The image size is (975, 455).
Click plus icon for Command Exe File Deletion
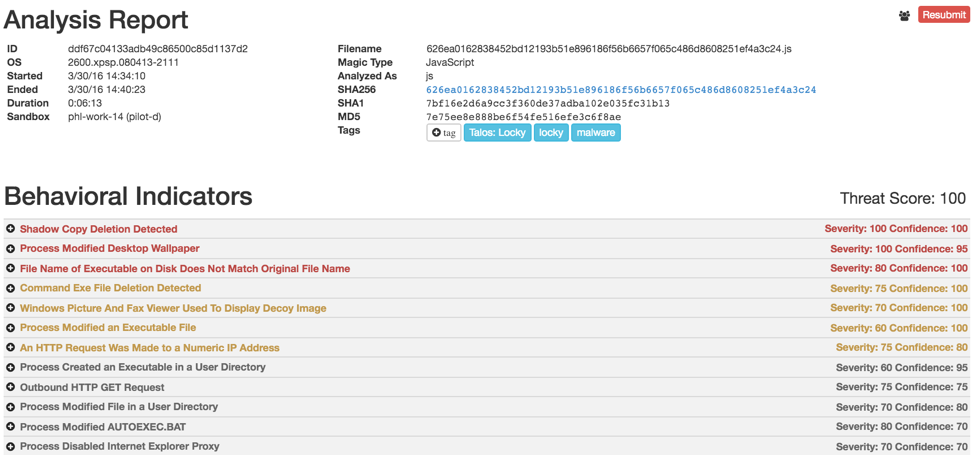tap(11, 288)
